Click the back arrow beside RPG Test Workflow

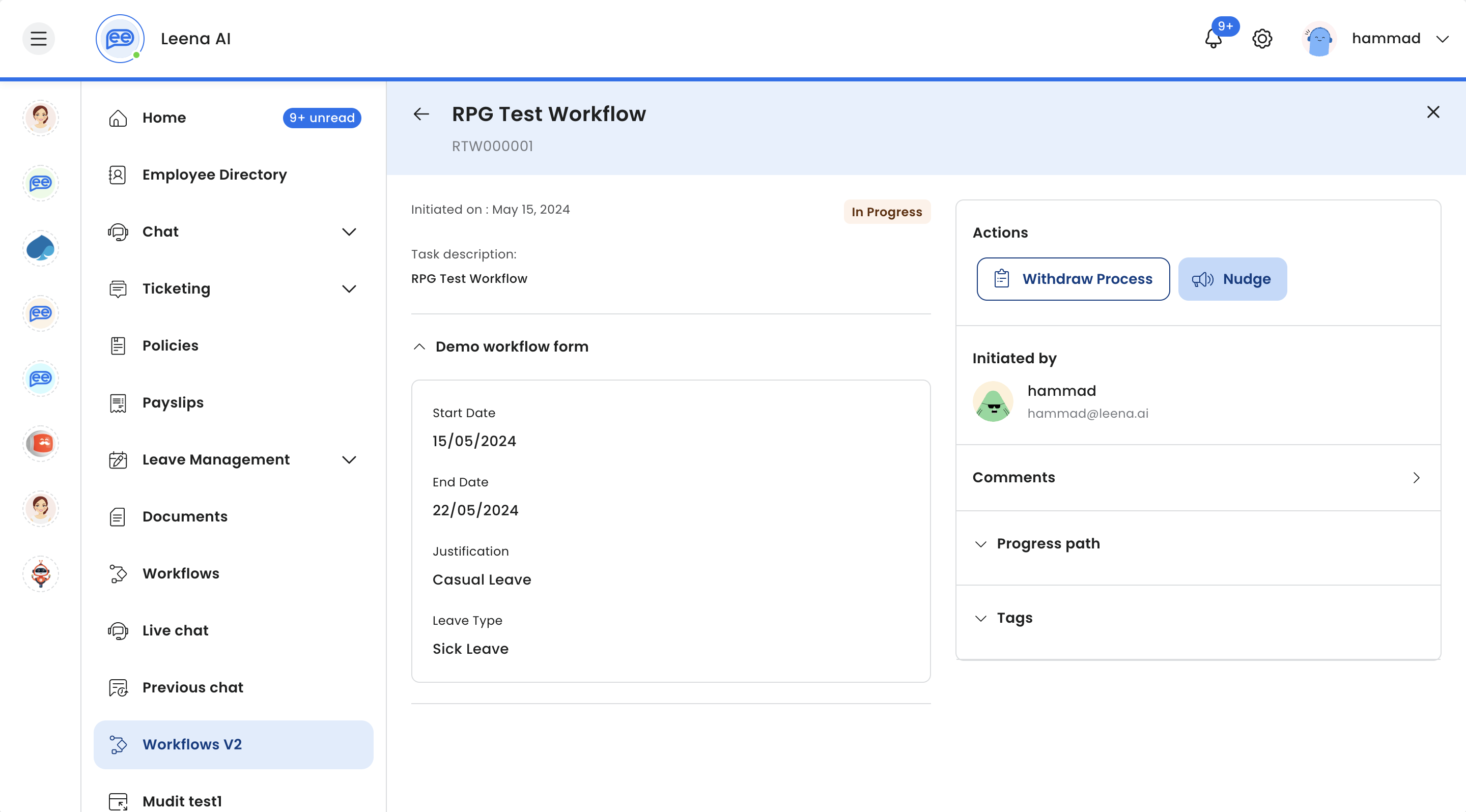pos(421,114)
